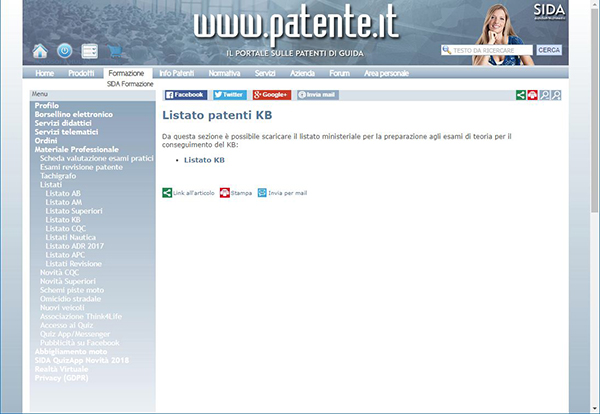Open the Info Patenti menu
This screenshot has width=600, height=414.
176,73
